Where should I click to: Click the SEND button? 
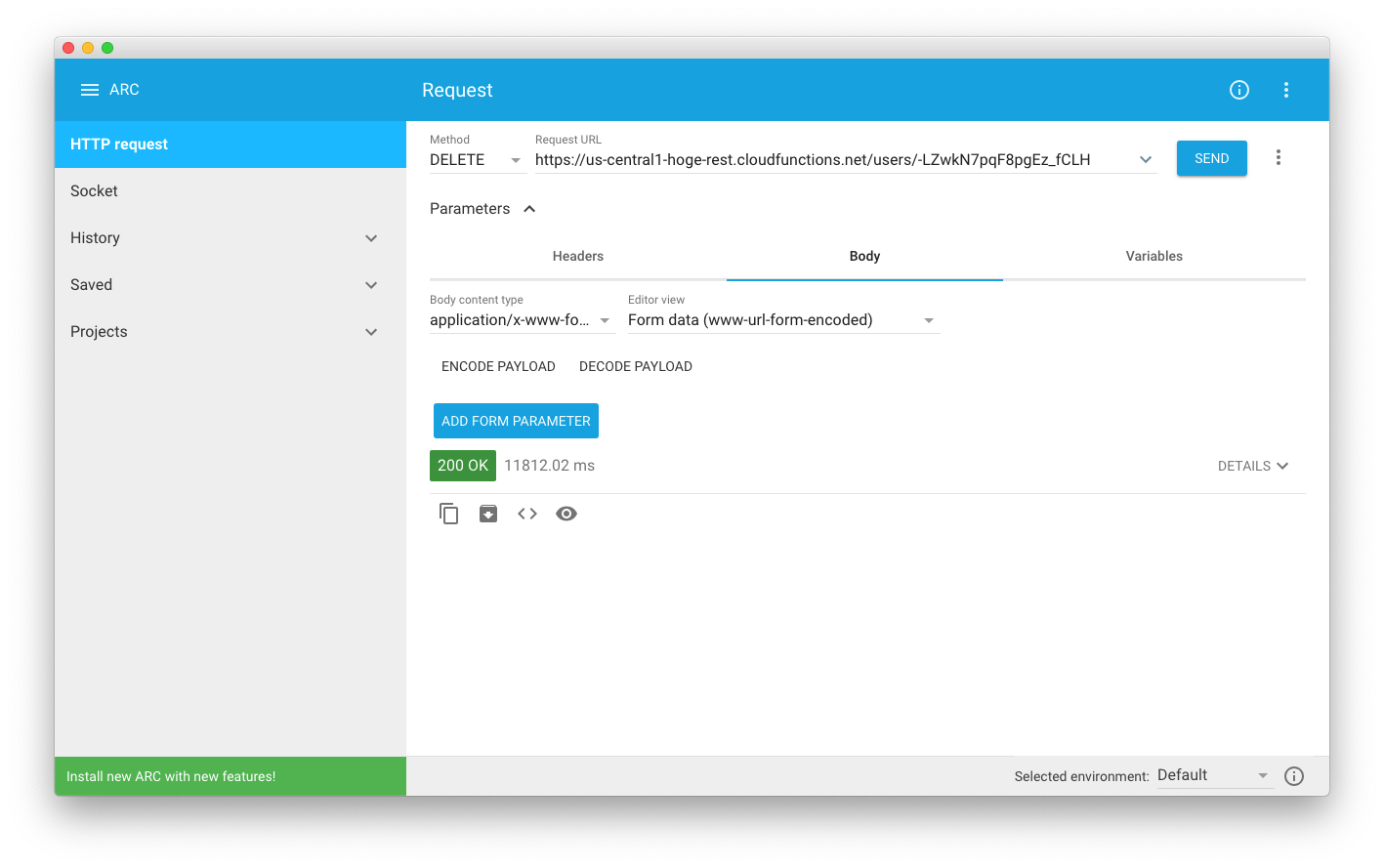[1212, 158]
